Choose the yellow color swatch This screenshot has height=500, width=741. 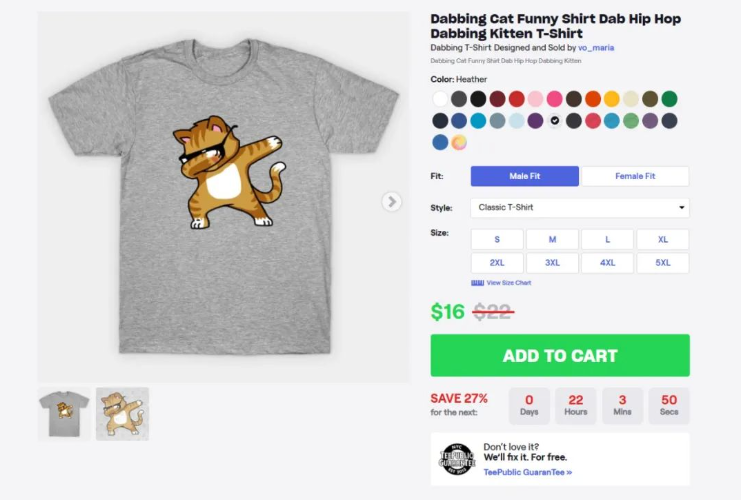pos(612,99)
